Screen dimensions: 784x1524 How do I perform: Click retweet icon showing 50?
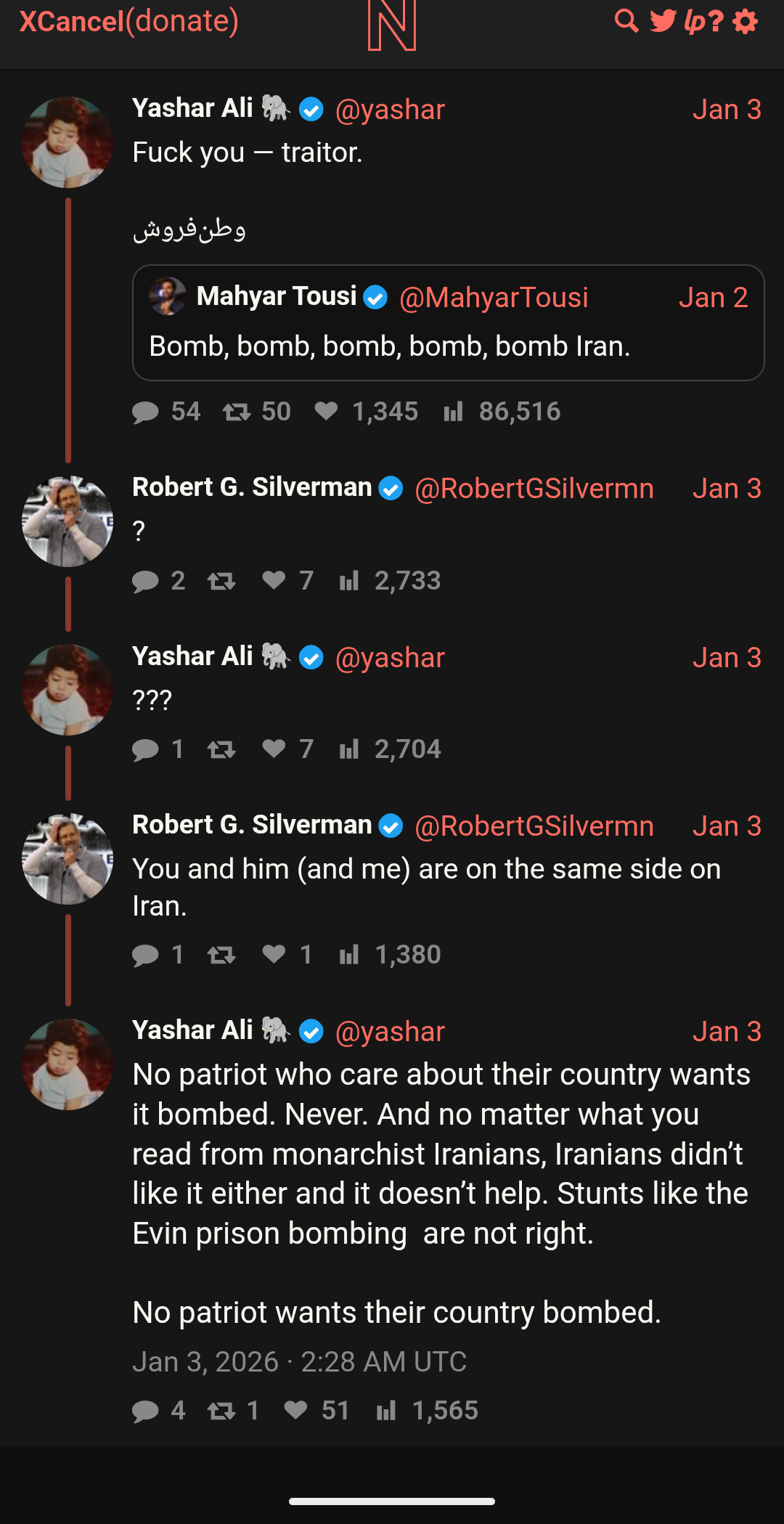click(x=237, y=412)
